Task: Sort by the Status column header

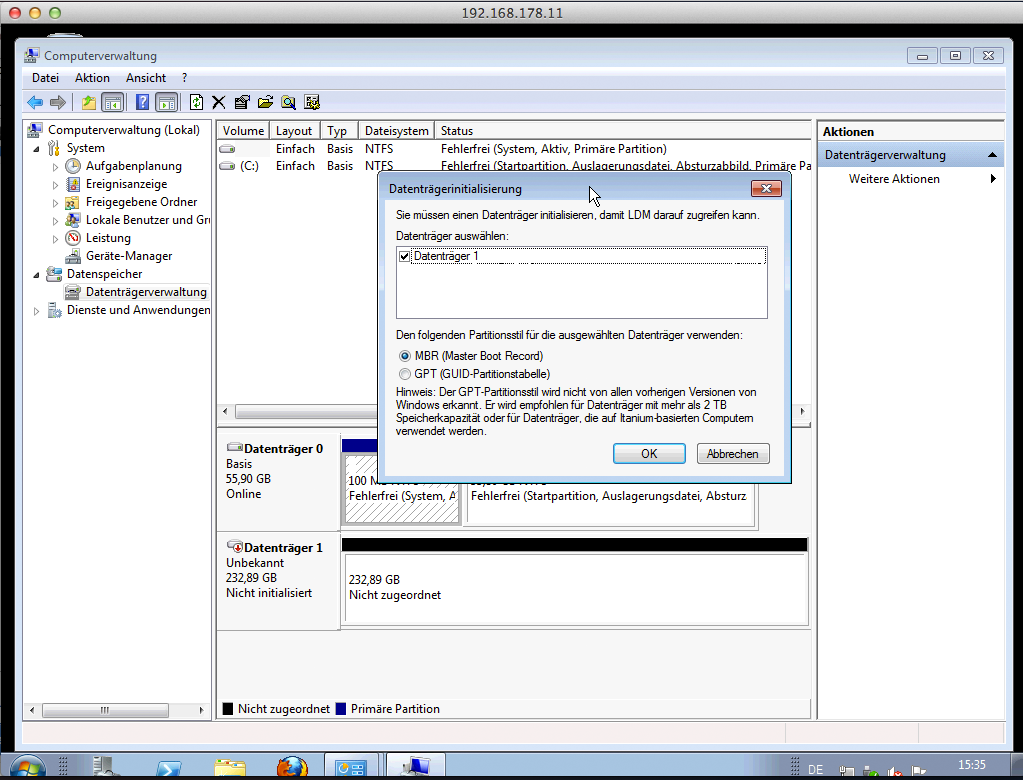Action: 623,131
